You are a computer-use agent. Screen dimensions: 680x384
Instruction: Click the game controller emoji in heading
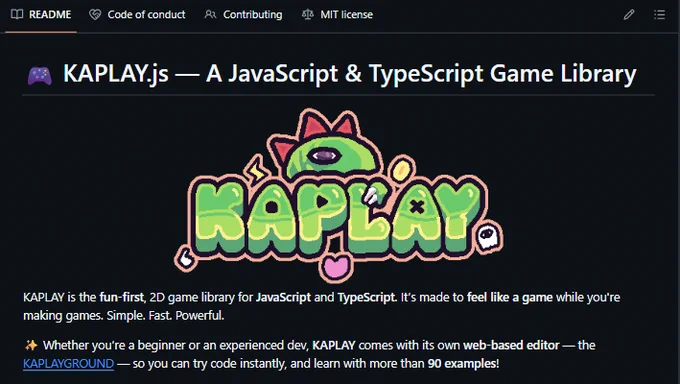pyautogui.click(x=39, y=75)
